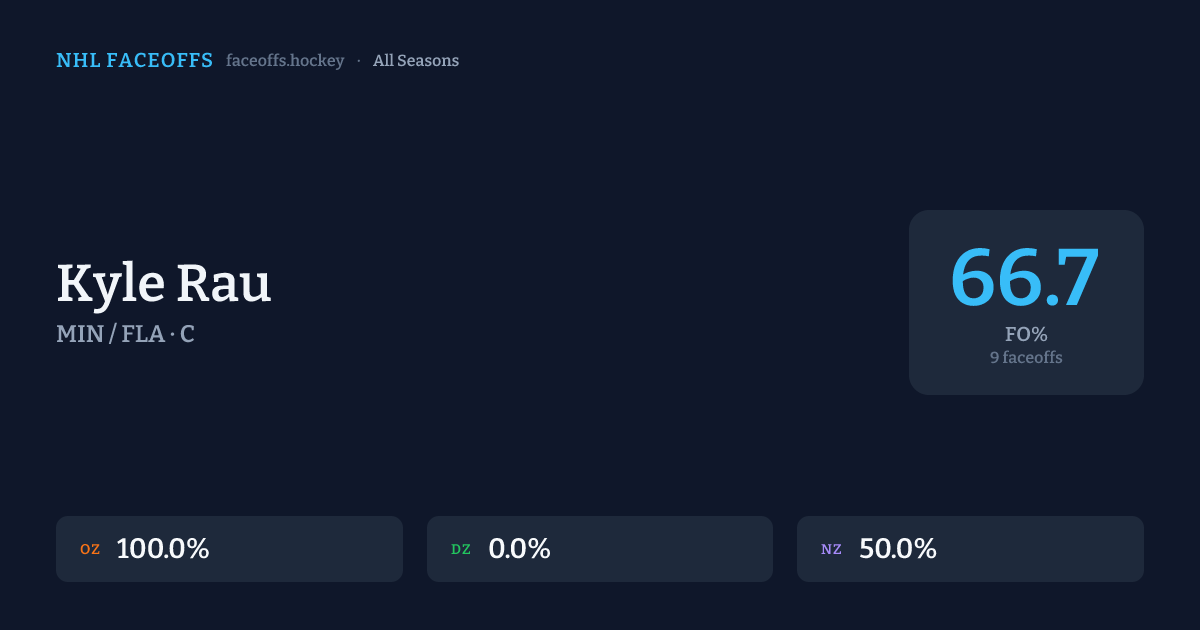
Task: Click the purple NZ zone label
Action: [831, 549]
